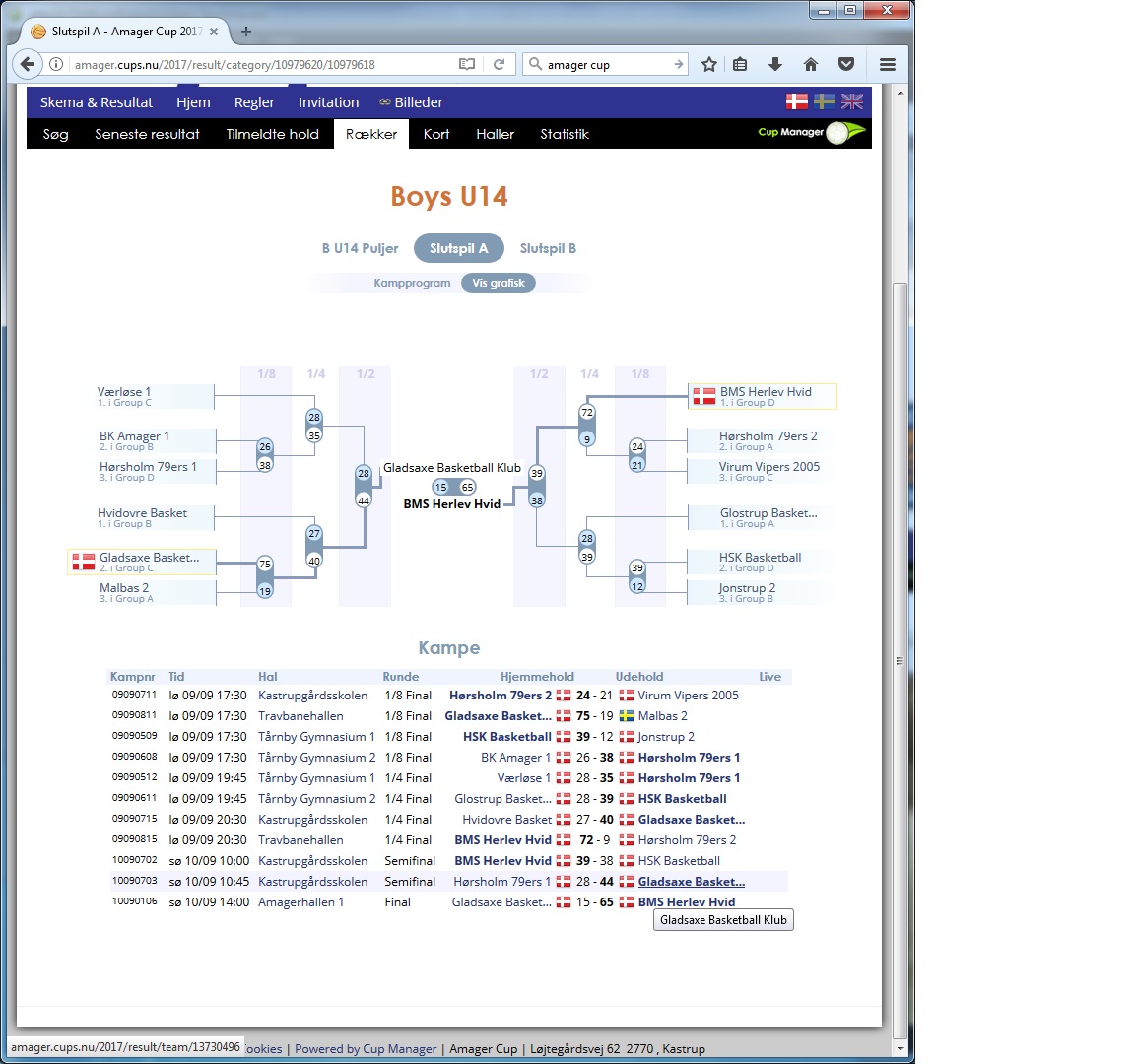Click Amagerhallen 1 hall link
This screenshot has width=1135, height=1064.
tap(300, 902)
